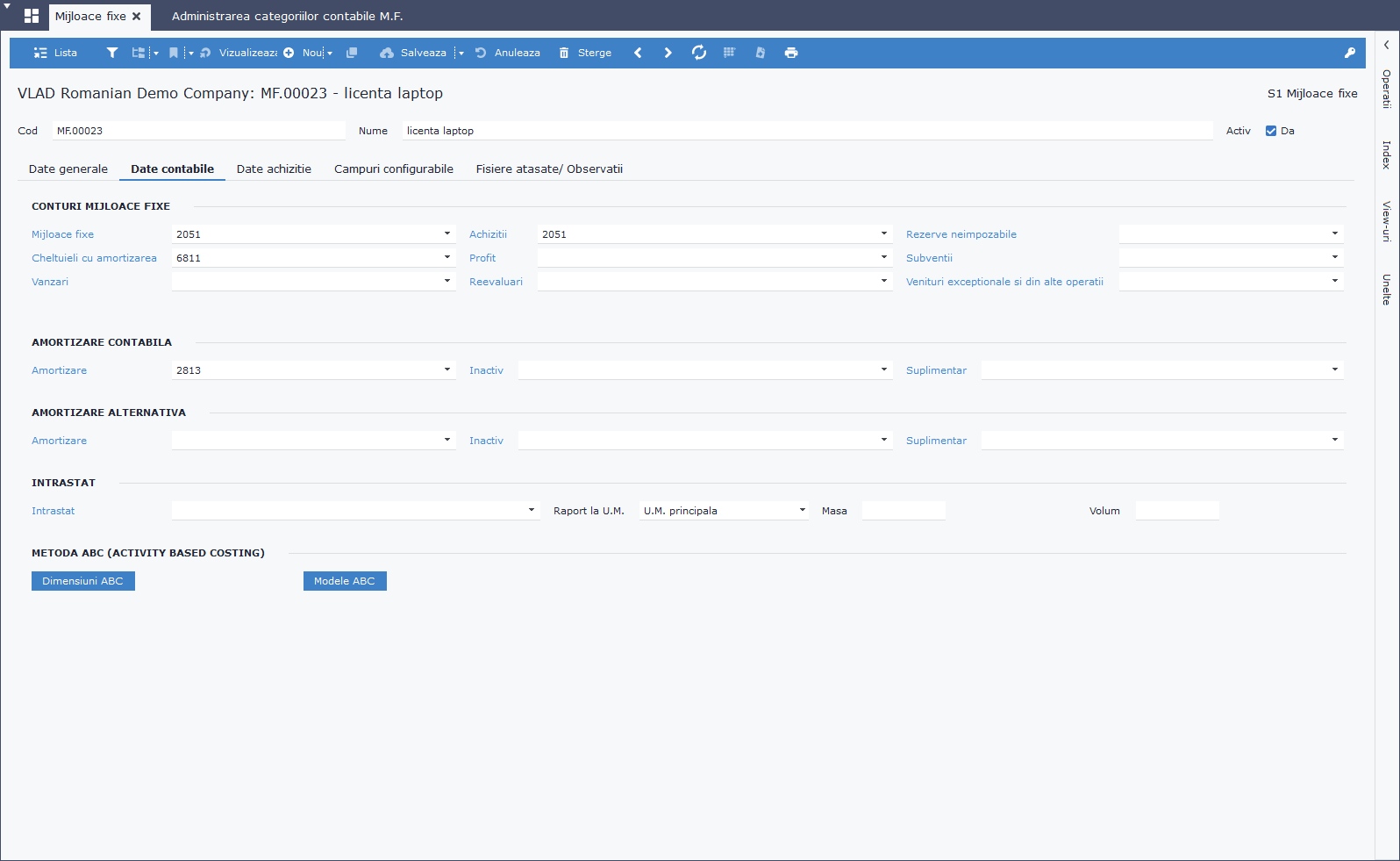Expand Venituri exceptionale si din alte operatii dropdown
The height and width of the screenshot is (861, 1400).
pos(1335,281)
